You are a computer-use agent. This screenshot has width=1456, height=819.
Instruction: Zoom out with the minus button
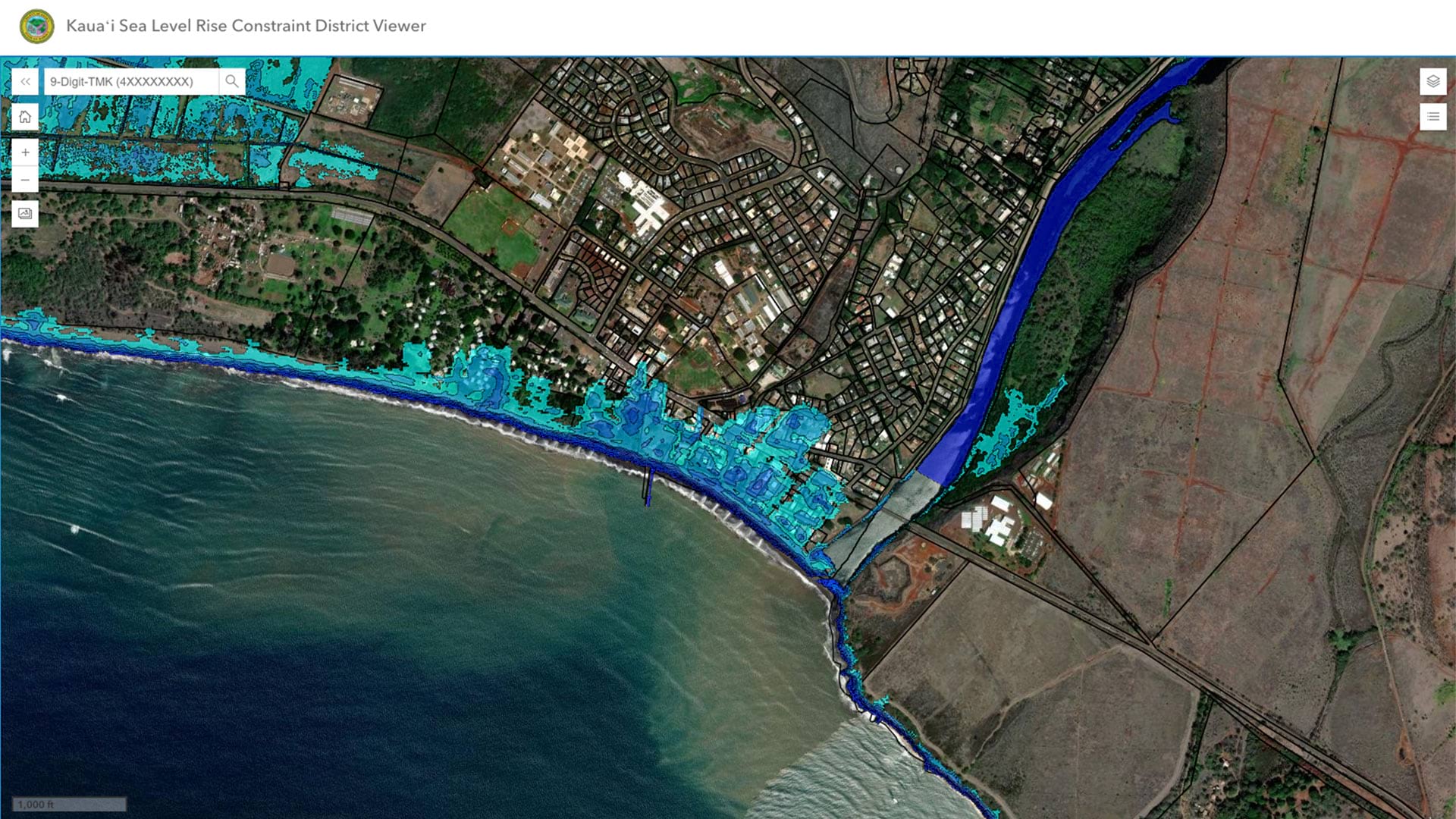[x=25, y=180]
